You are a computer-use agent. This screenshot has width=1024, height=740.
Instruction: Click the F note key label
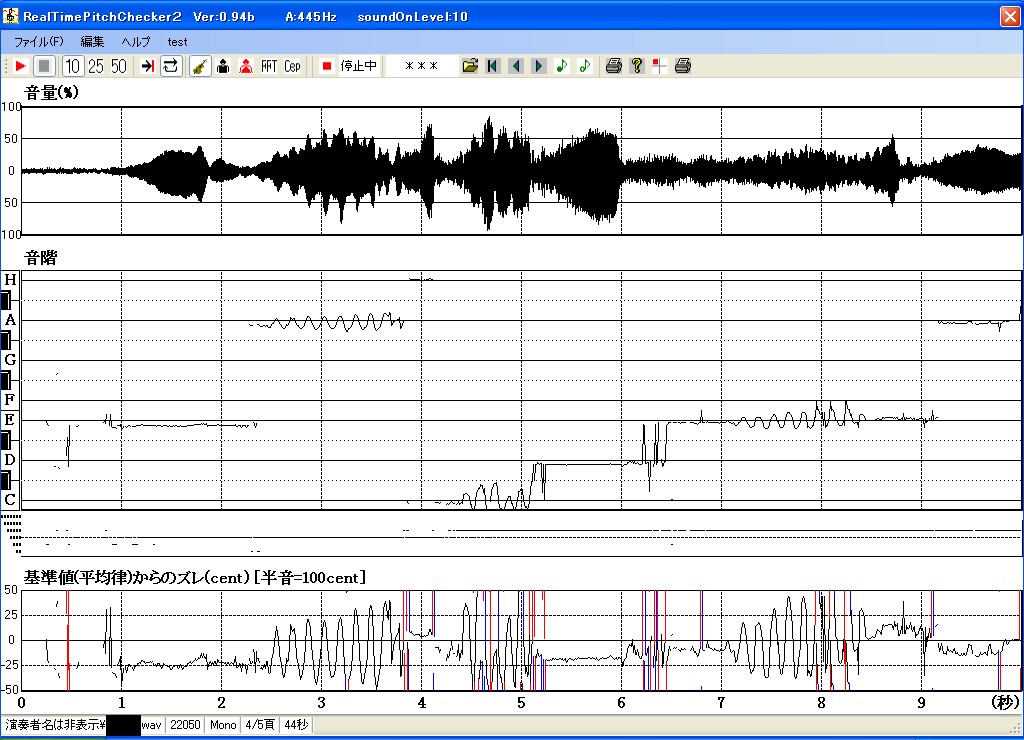coord(10,399)
